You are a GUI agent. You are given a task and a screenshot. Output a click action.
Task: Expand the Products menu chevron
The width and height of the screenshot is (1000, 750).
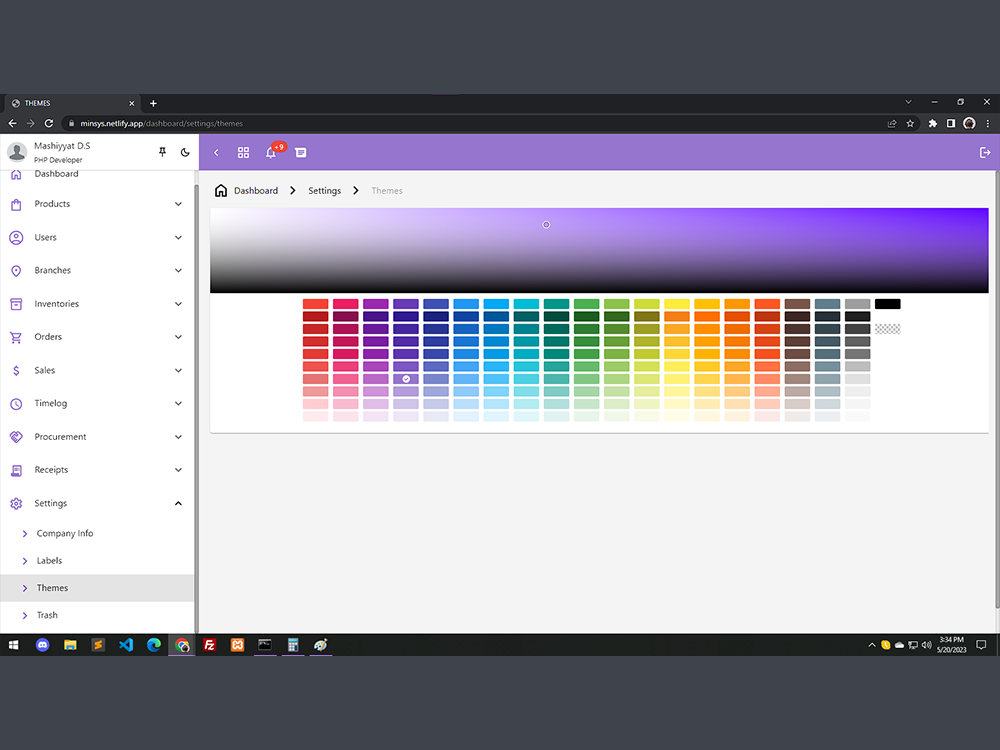pyautogui.click(x=179, y=204)
